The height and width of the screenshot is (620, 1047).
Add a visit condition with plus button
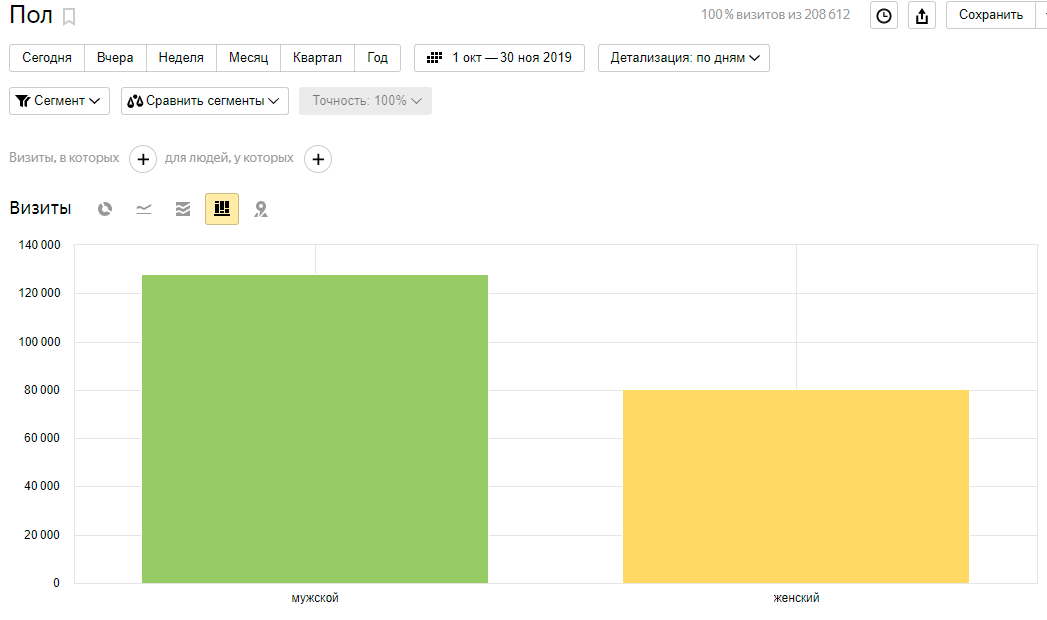pyautogui.click(x=143, y=159)
